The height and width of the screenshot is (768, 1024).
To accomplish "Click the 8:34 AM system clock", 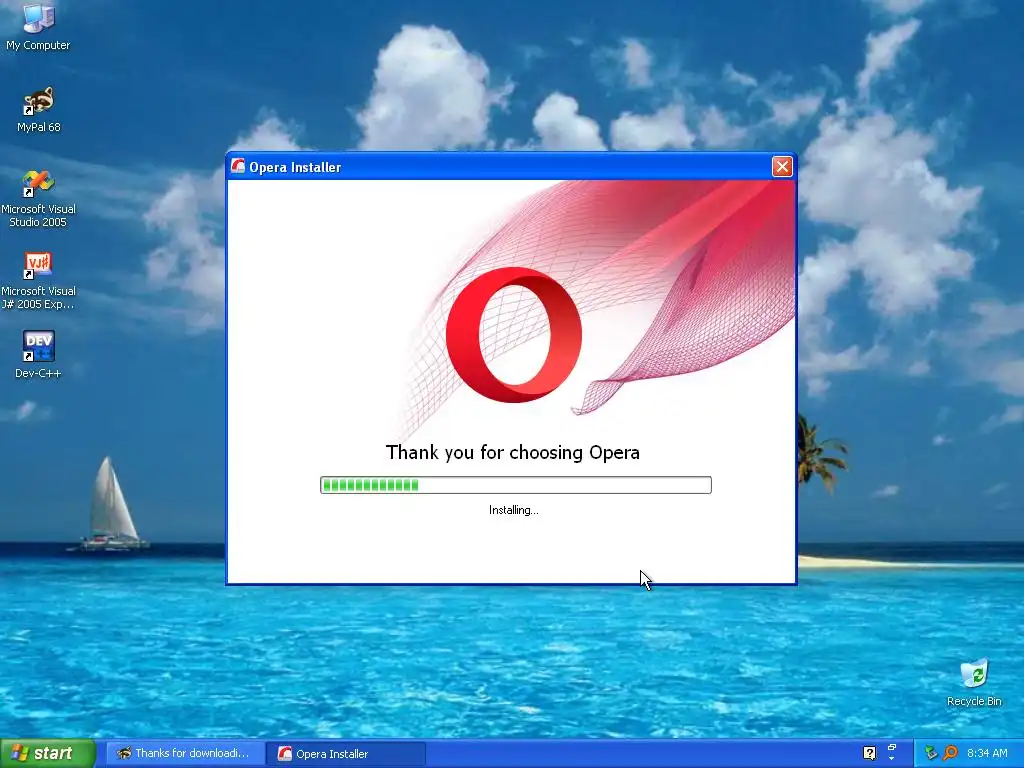I will tap(987, 753).
